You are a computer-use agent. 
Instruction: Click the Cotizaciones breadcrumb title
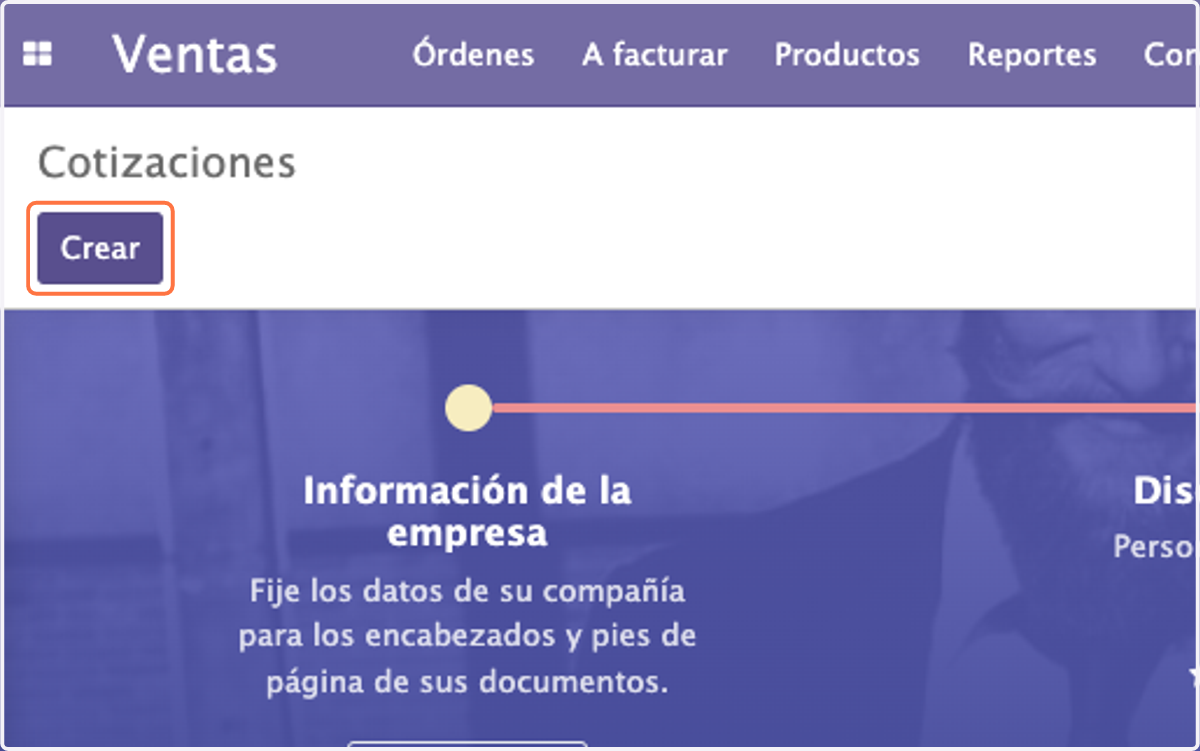coord(167,162)
